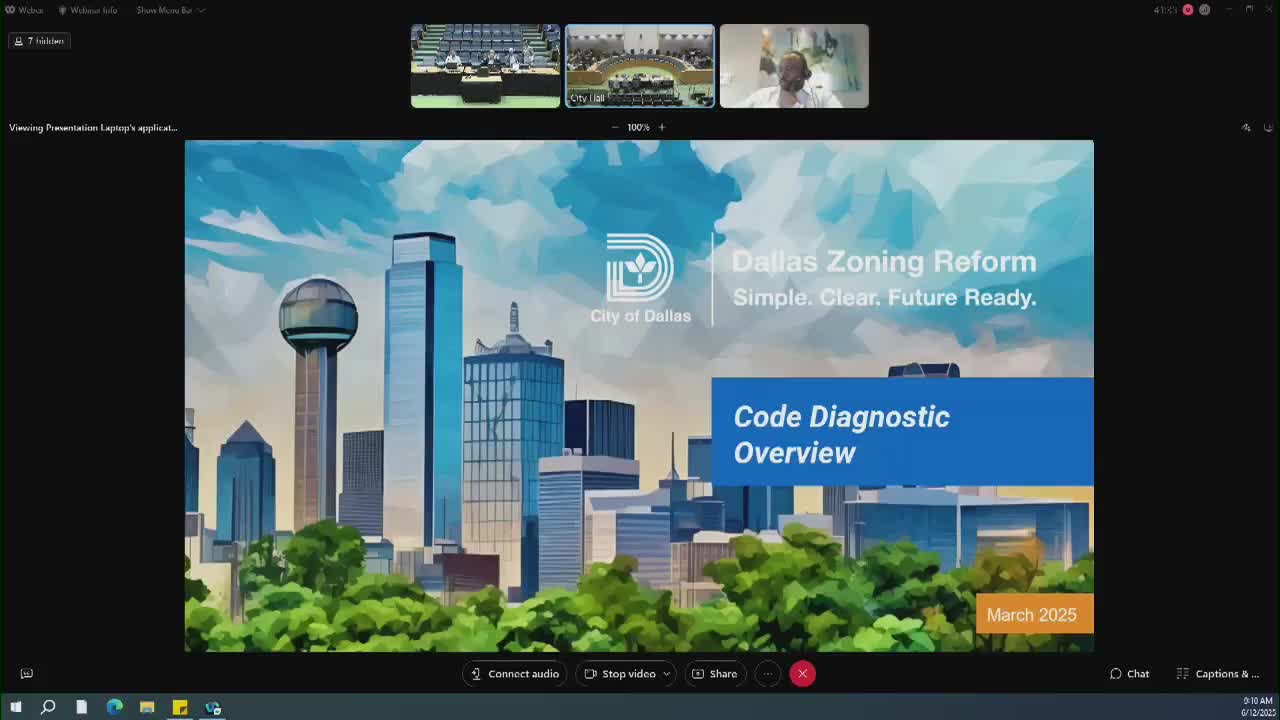Click the Connect audio button
This screenshot has height=720, width=1280.
515,674
